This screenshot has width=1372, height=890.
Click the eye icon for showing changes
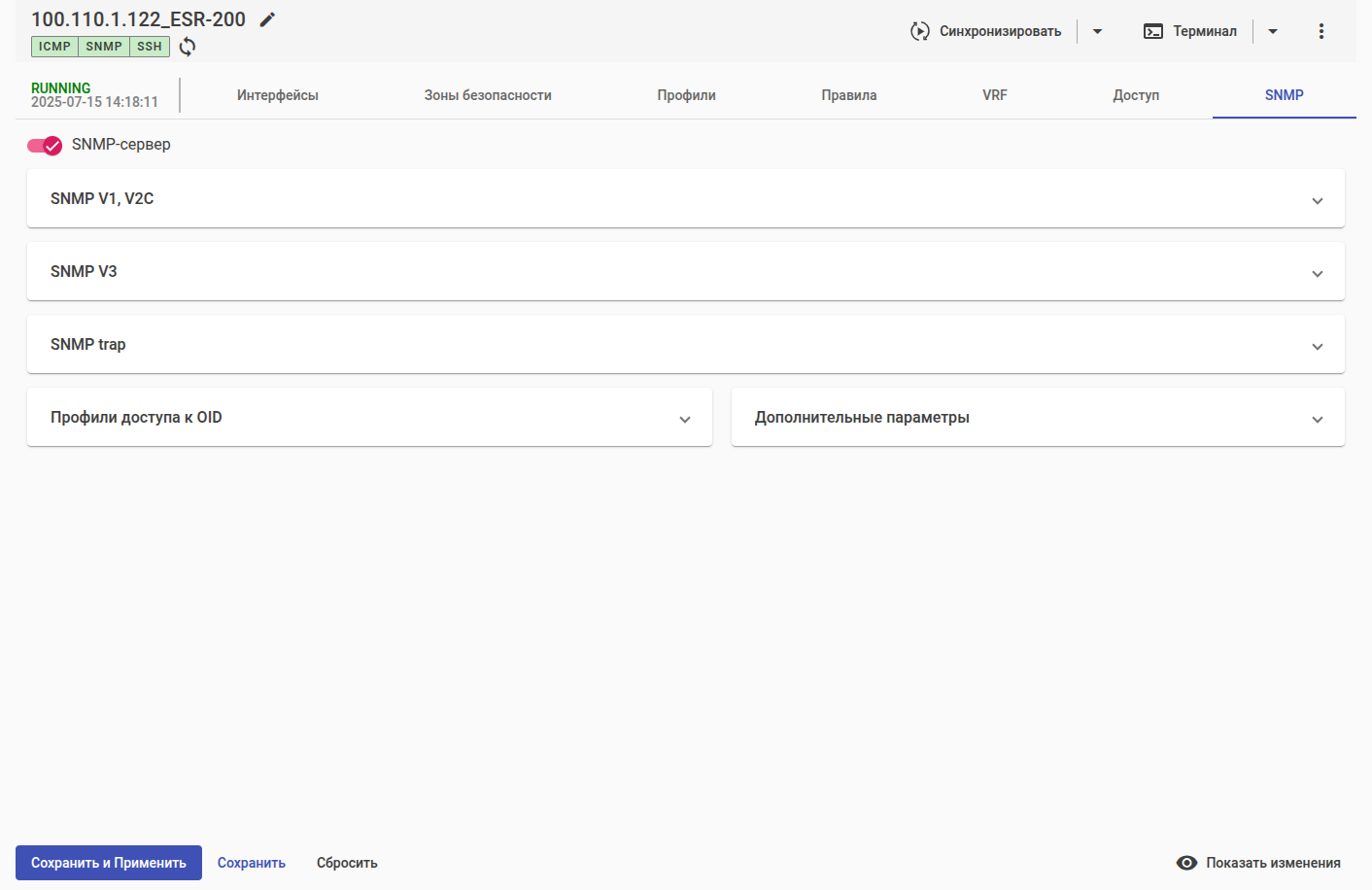pos(1186,863)
